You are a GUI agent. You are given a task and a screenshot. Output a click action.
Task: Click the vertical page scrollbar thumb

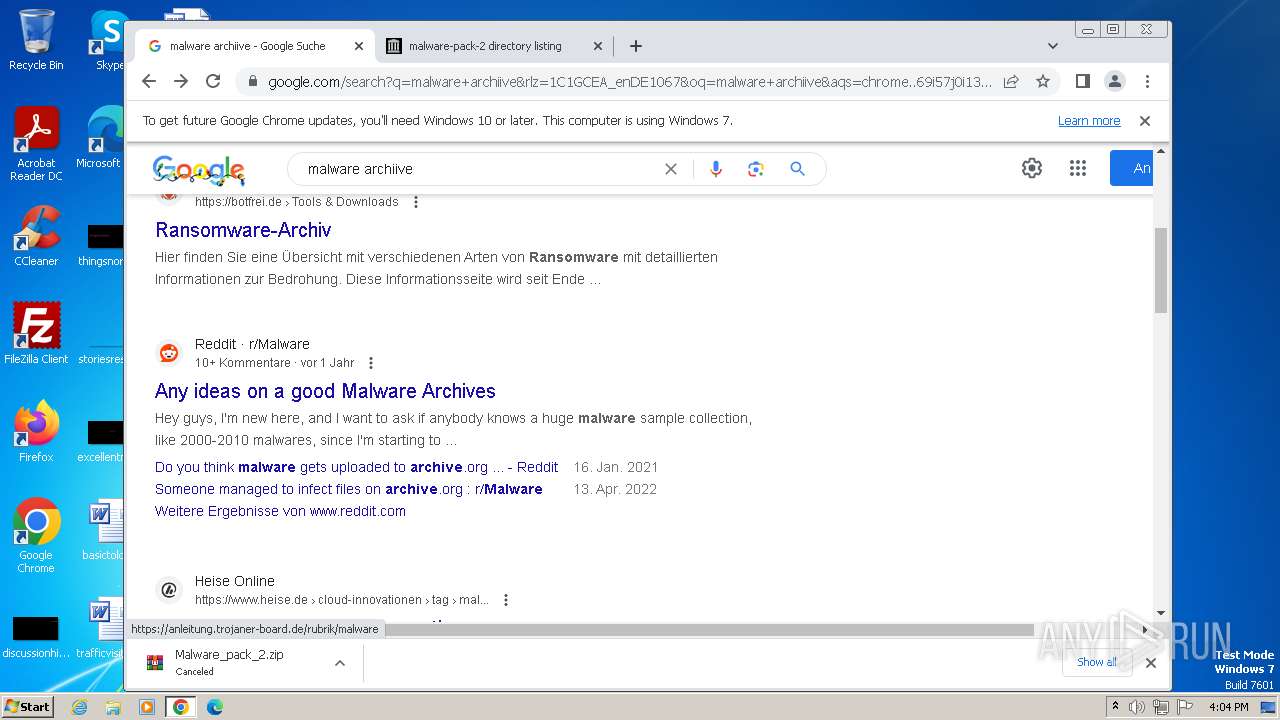[1161, 270]
